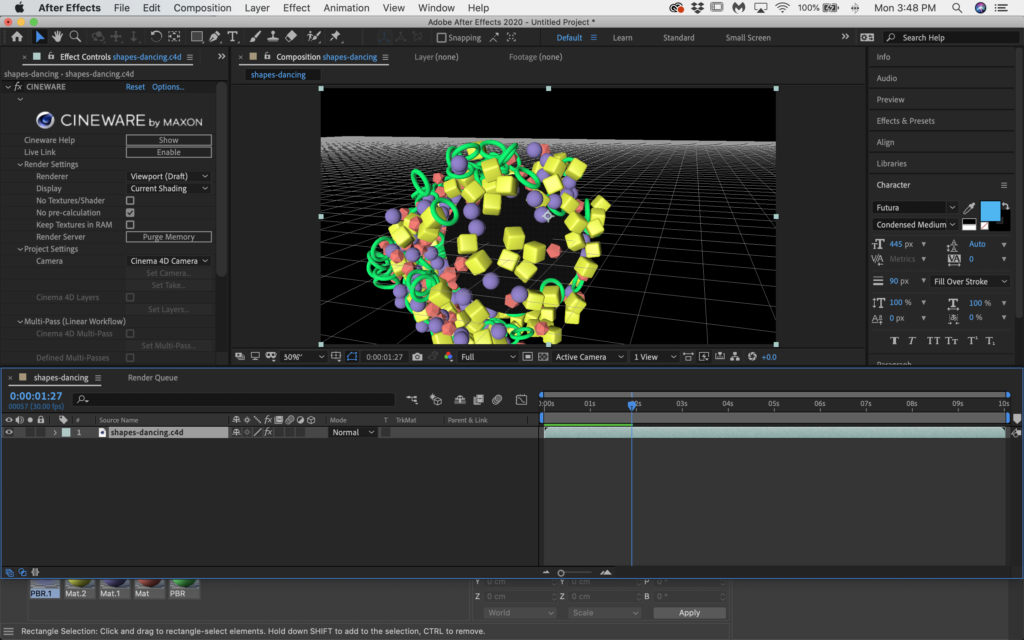Click the Purge Memory button
This screenshot has width=1024, height=640.
[x=168, y=237]
